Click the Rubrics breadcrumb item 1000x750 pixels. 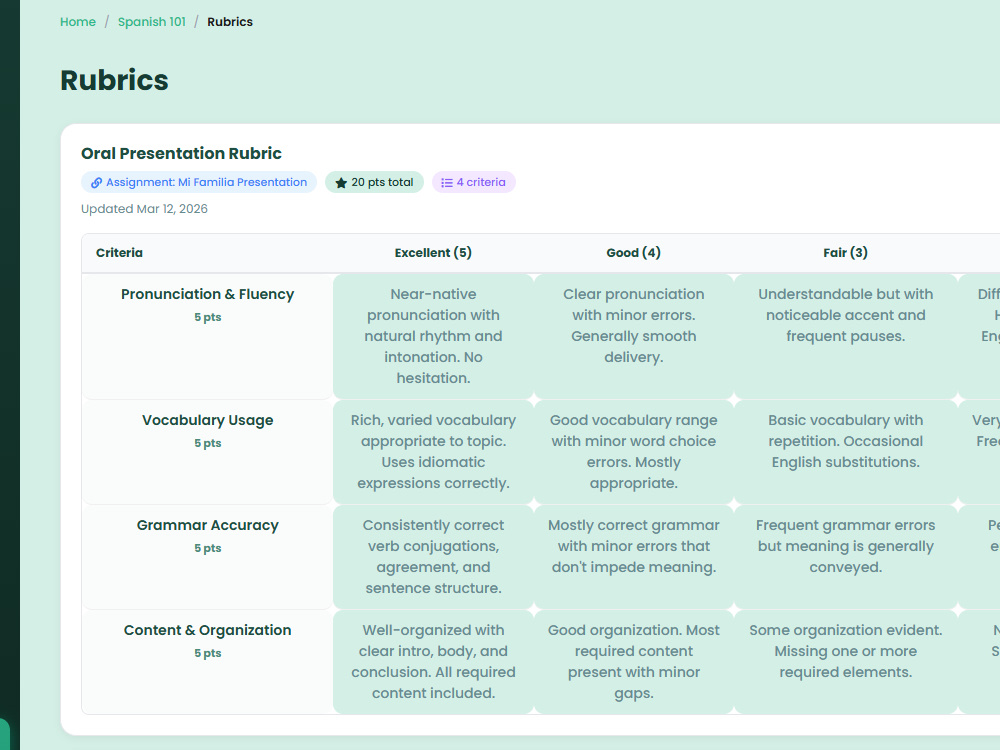[x=230, y=22]
